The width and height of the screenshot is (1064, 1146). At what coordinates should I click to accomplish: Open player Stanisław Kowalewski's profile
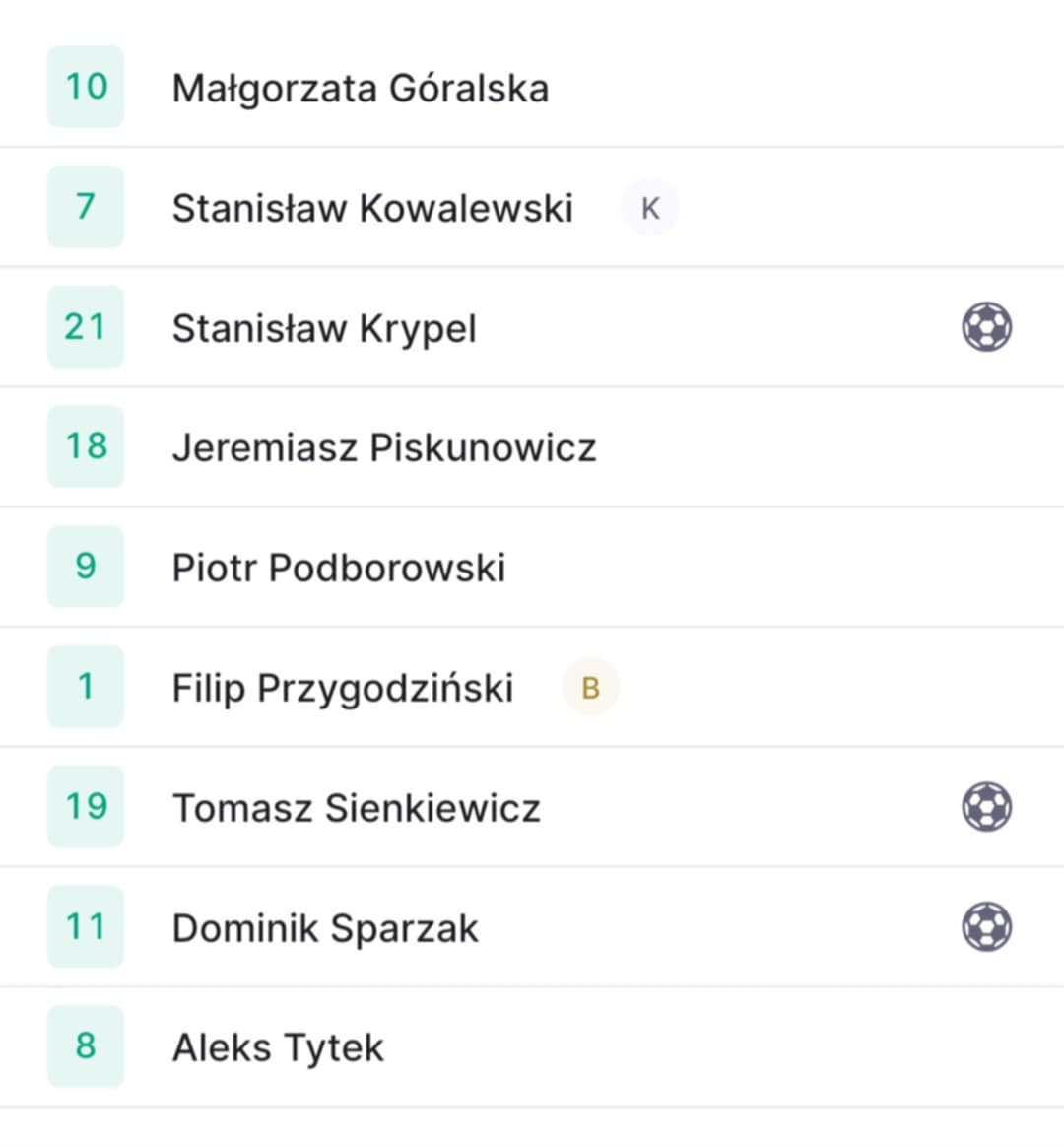(372, 208)
